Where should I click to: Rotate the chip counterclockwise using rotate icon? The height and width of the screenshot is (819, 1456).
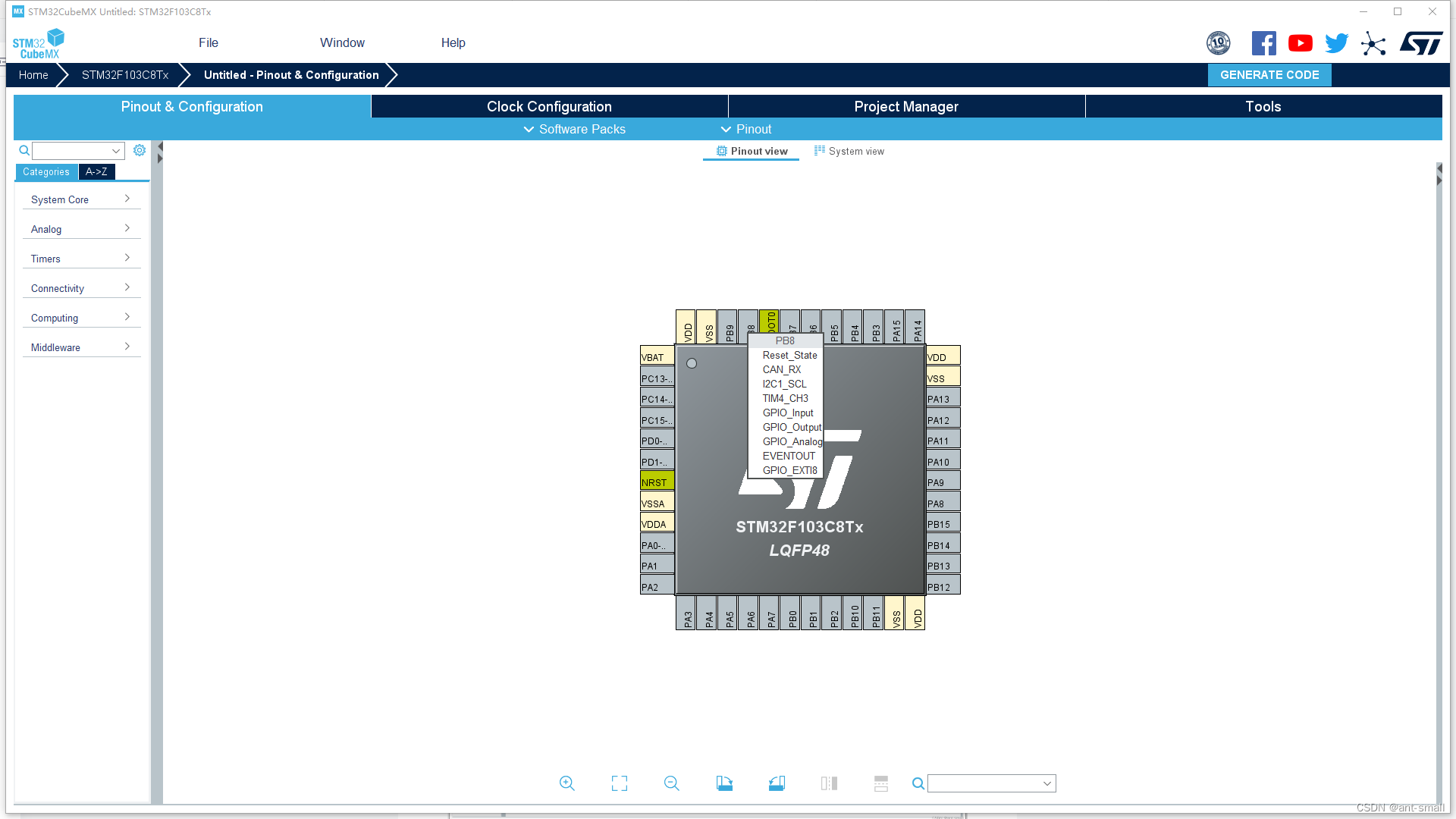777,783
